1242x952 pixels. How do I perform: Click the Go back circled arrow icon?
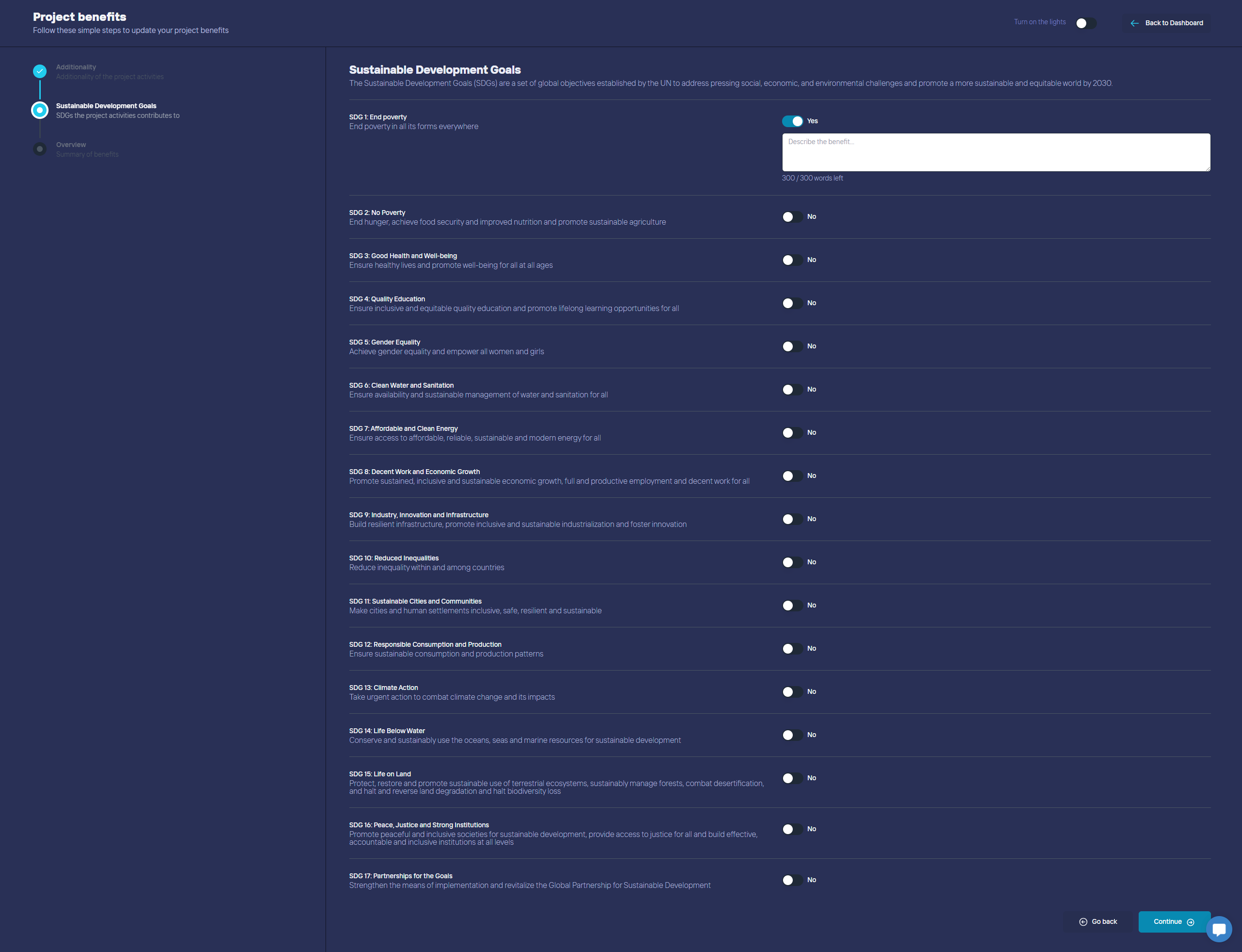click(1083, 922)
